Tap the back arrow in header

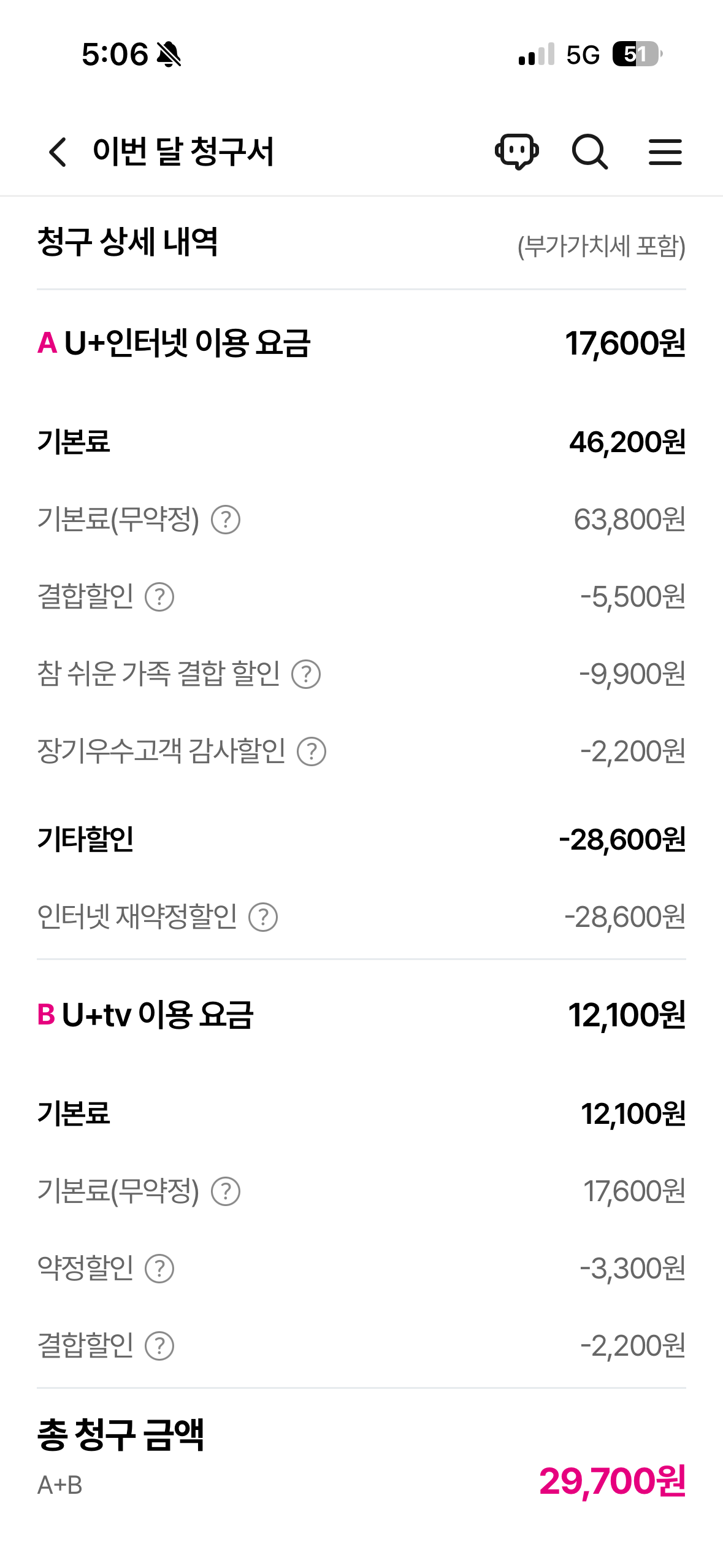click(x=58, y=152)
